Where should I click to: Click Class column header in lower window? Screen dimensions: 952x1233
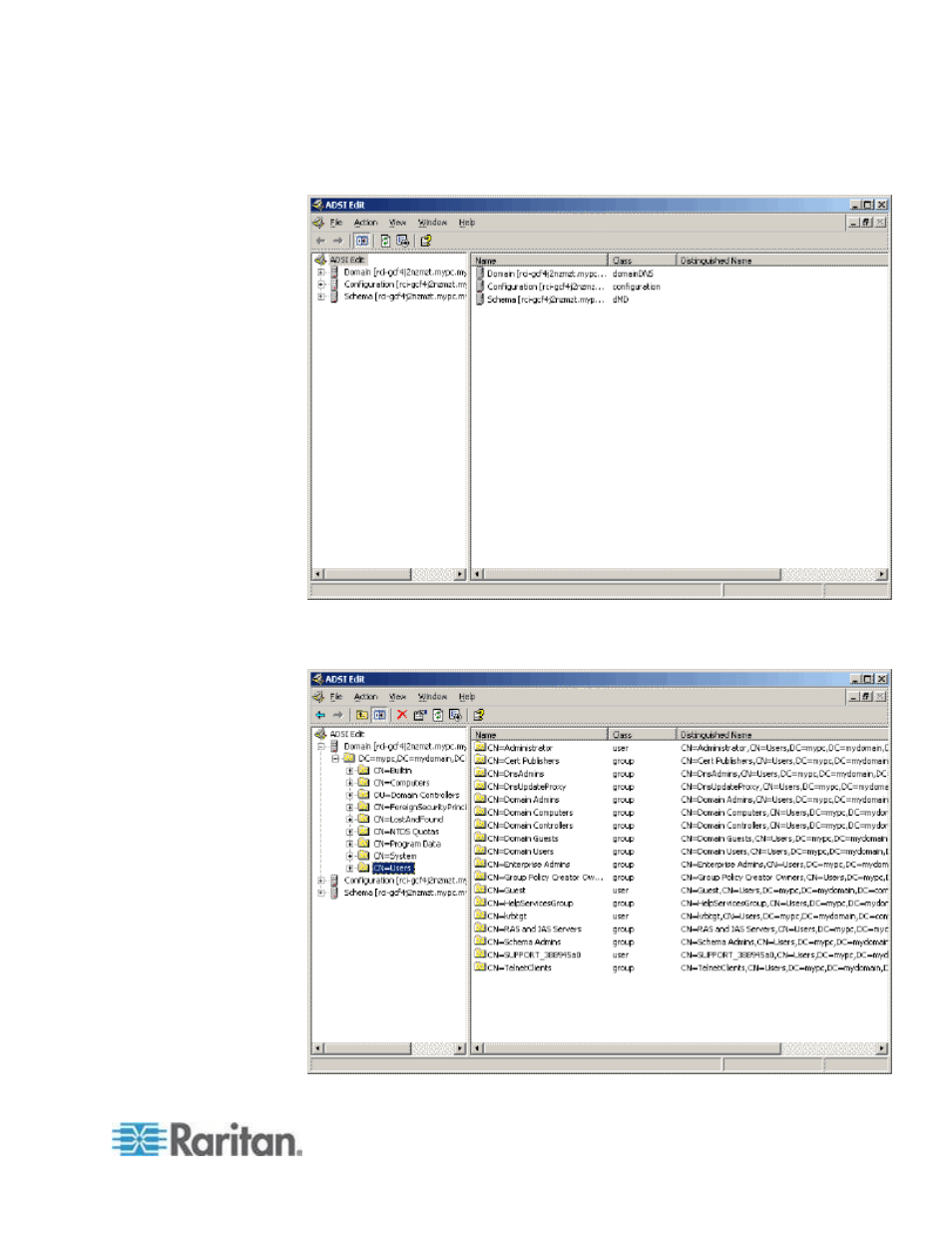(x=643, y=735)
